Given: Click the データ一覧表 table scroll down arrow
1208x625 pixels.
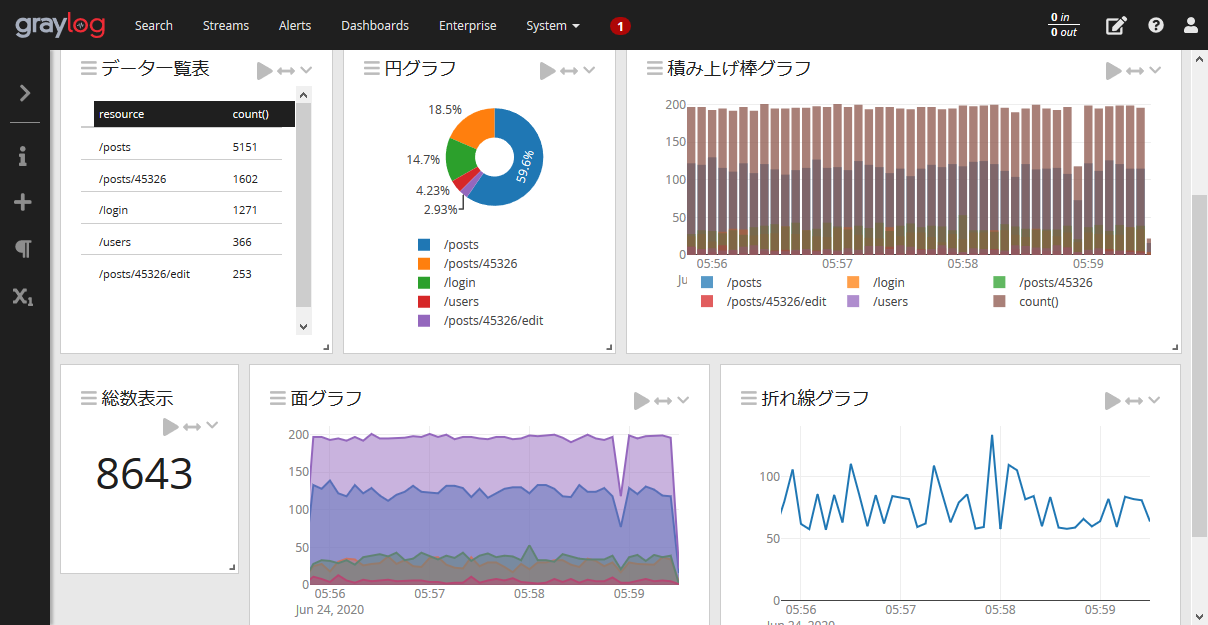Looking at the screenshot, I should (x=304, y=326).
